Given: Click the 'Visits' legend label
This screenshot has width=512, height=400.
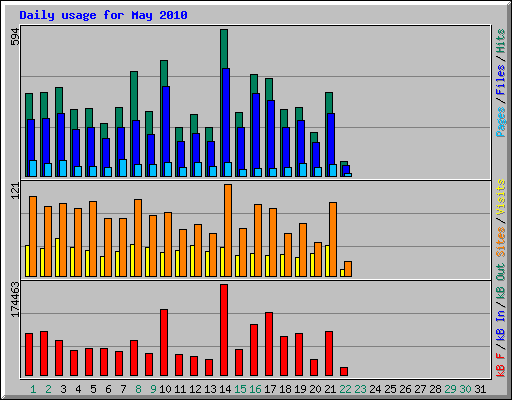Looking at the screenshot, I should (500, 198).
